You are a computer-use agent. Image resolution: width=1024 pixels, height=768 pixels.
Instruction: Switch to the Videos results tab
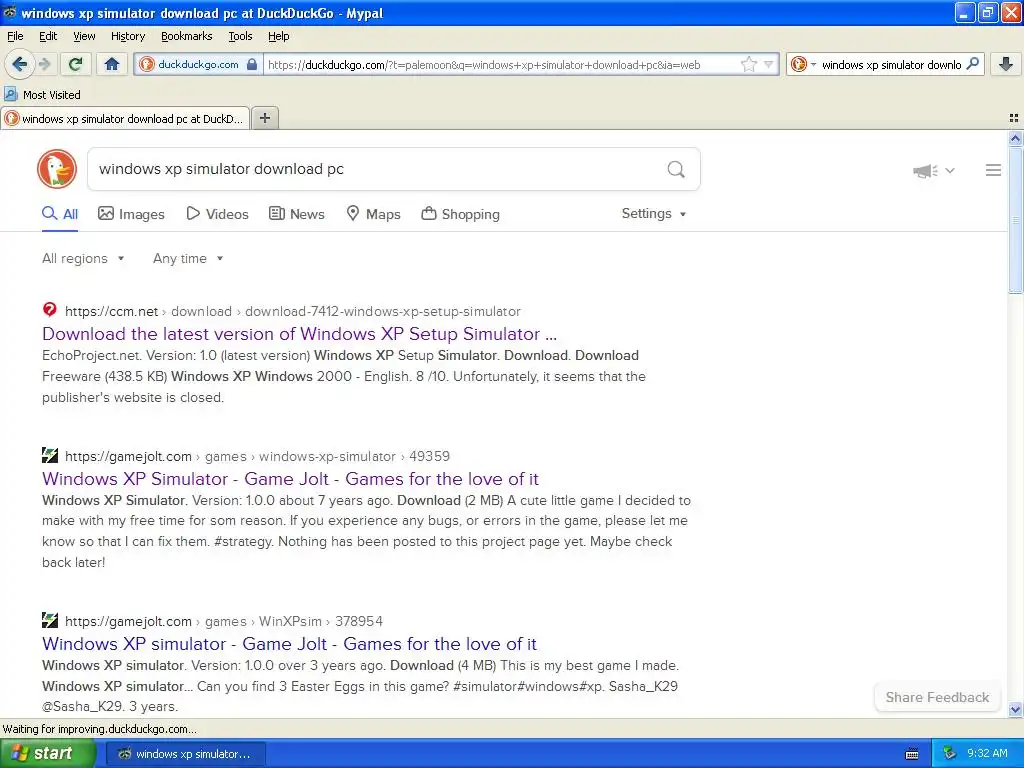(217, 214)
